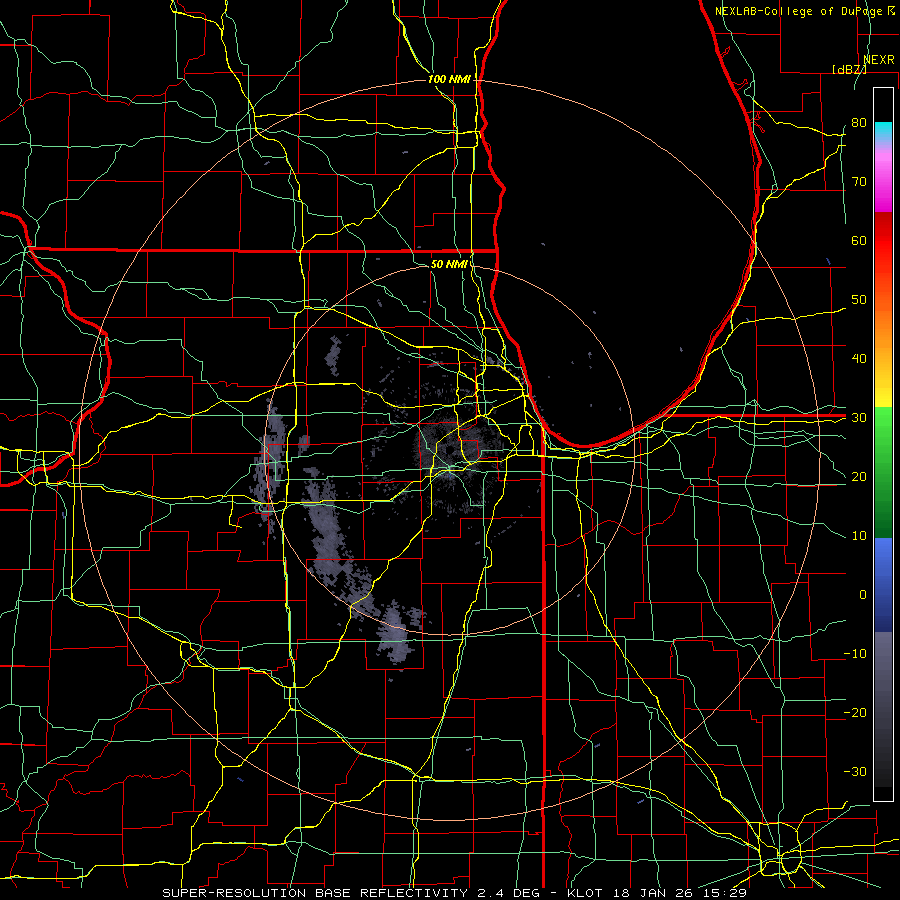Click the 80 value on the dBZ scale
The width and height of the screenshot is (900, 900).
(x=859, y=122)
